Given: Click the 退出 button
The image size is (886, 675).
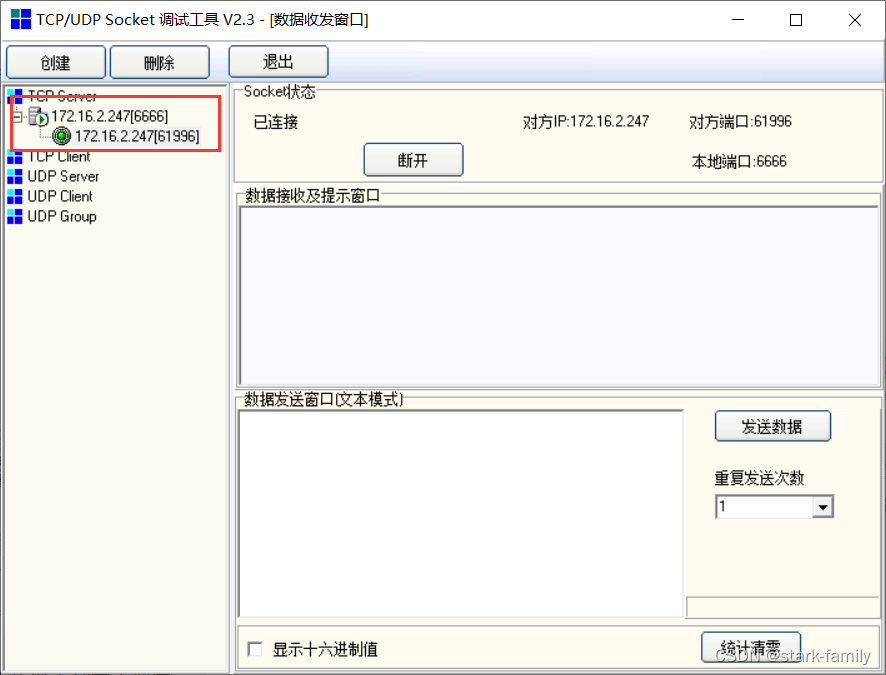Looking at the screenshot, I should click(278, 61).
